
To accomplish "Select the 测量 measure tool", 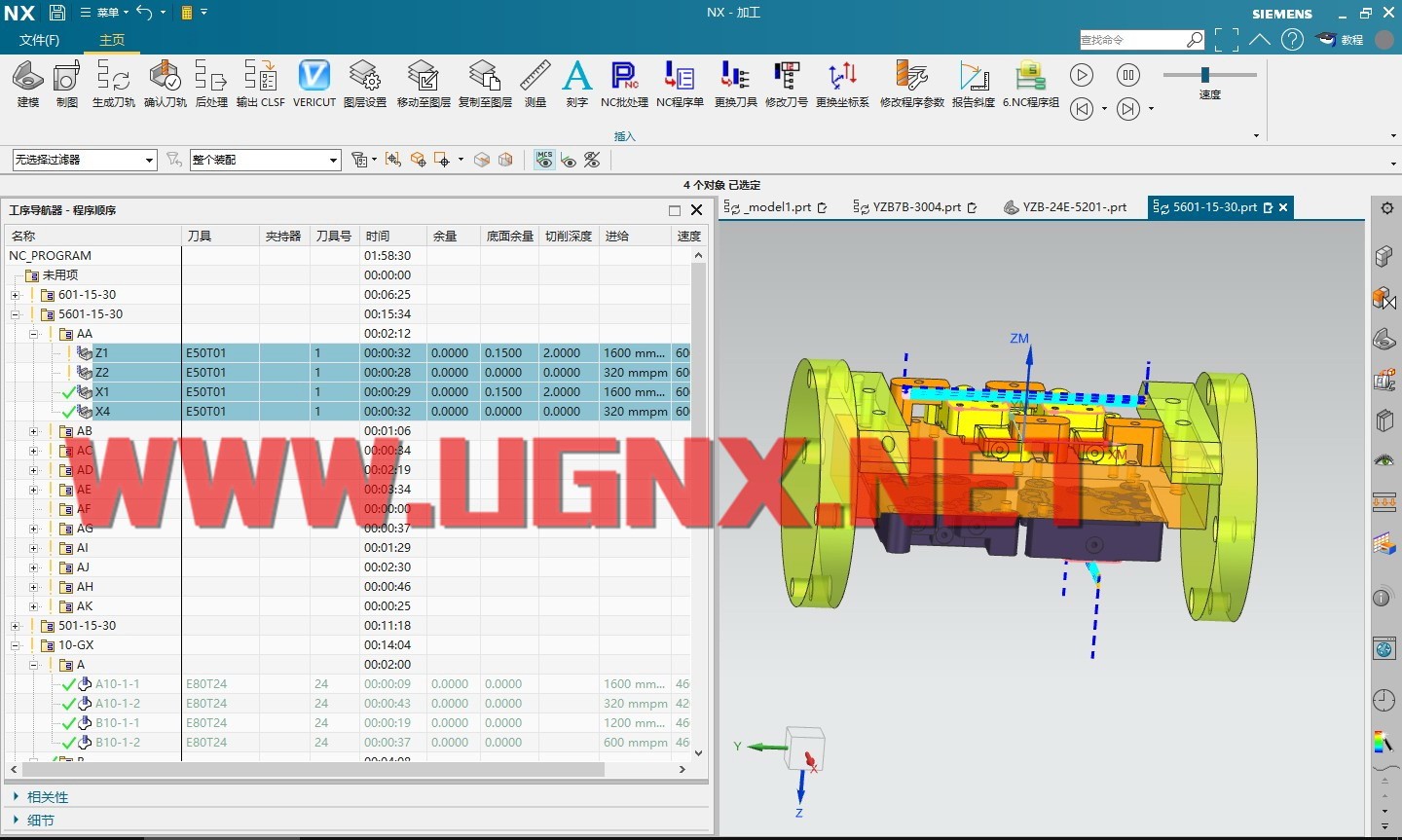I will (535, 84).
